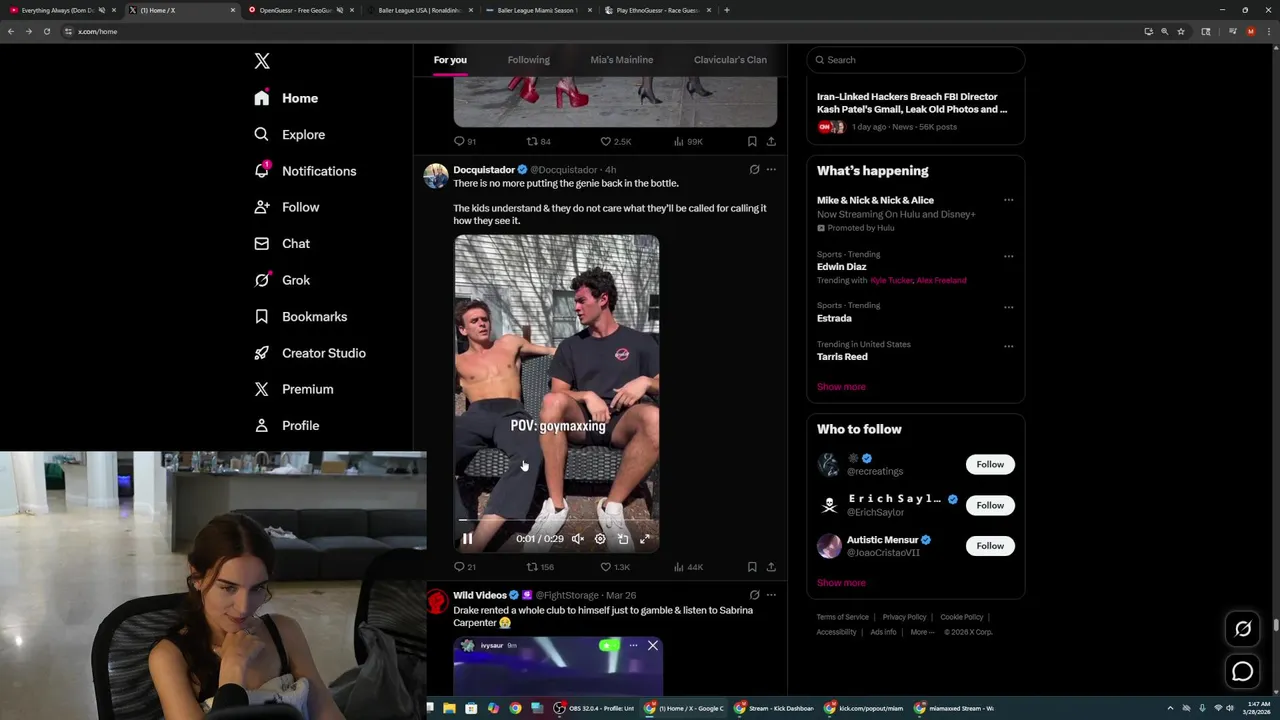The height and width of the screenshot is (720, 1280).
Task: Open Profile in the sidebar
Action: (286, 425)
